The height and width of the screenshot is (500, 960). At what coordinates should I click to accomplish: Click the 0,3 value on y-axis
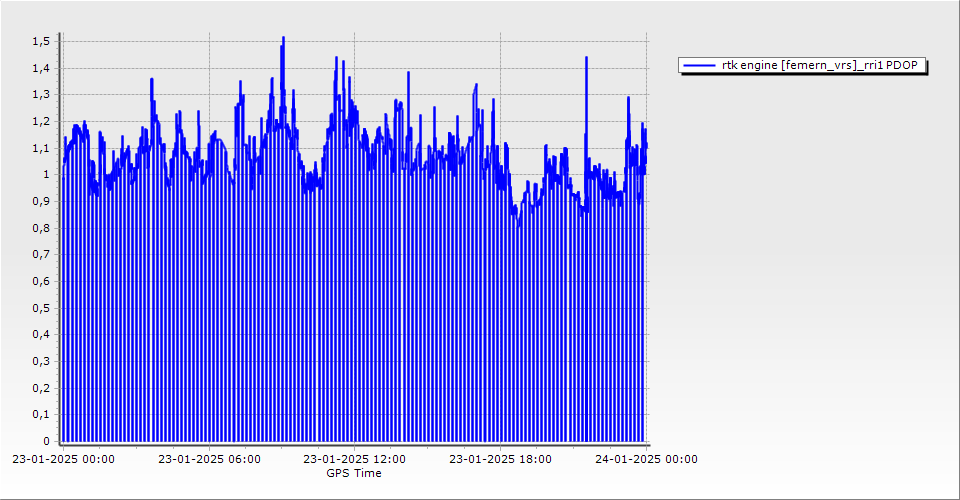point(40,361)
